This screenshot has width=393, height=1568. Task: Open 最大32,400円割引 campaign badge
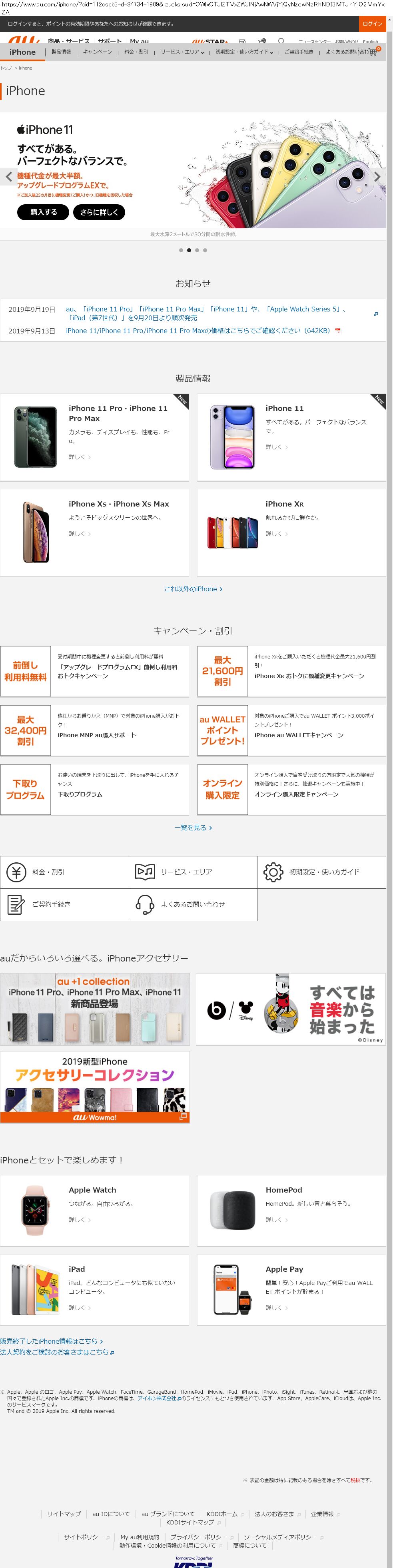click(26, 730)
